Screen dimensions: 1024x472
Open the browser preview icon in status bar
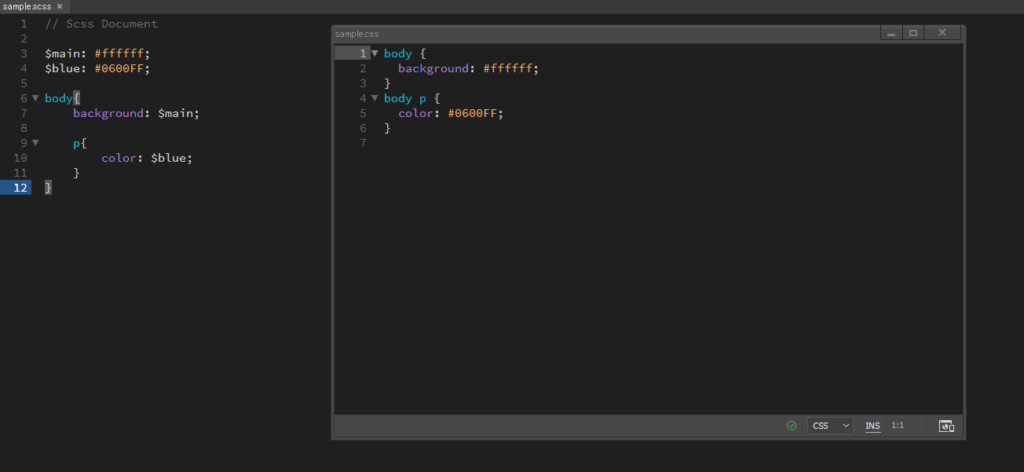pos(946,426)
